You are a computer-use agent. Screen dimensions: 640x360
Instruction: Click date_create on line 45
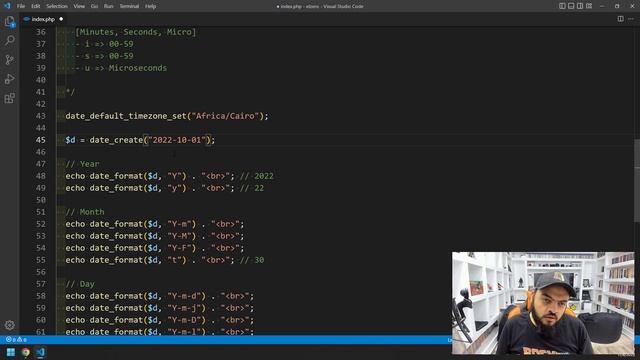pos(116,140)
